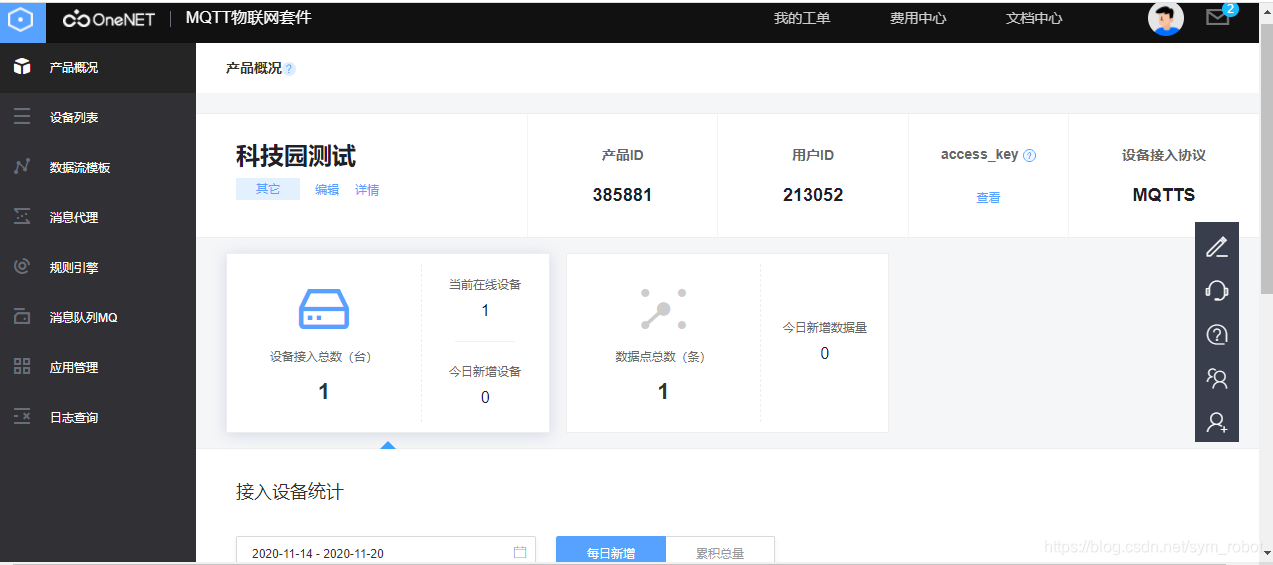The width and height of the screenshot is (1273, 565).
Task: Switch to the 累积总量 tab
Action: tap(720, 551)
